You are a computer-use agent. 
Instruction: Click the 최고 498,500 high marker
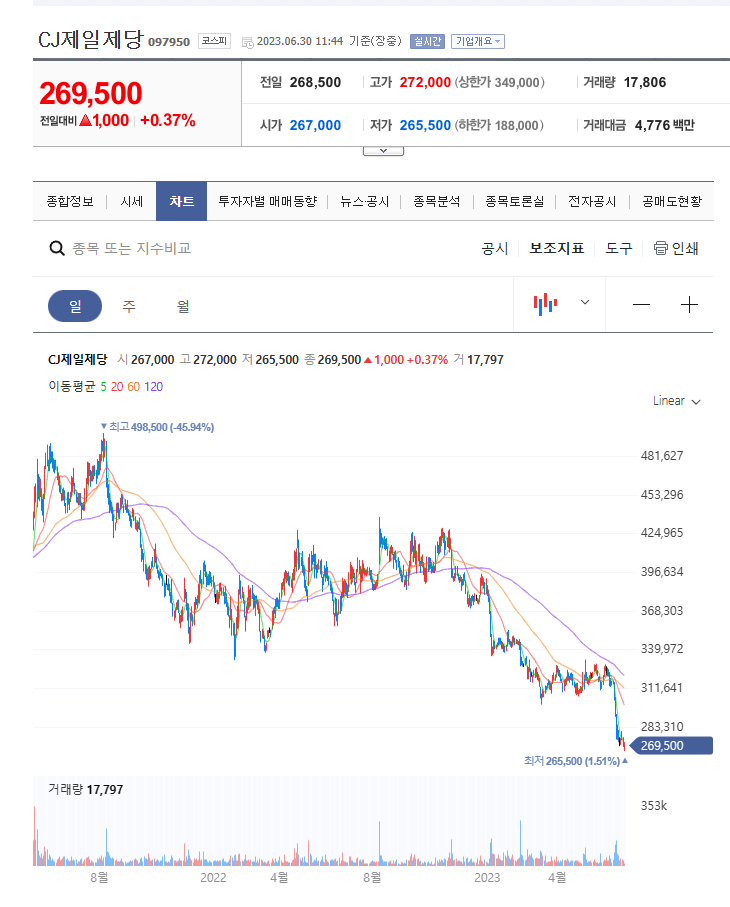tap(157, 427)
